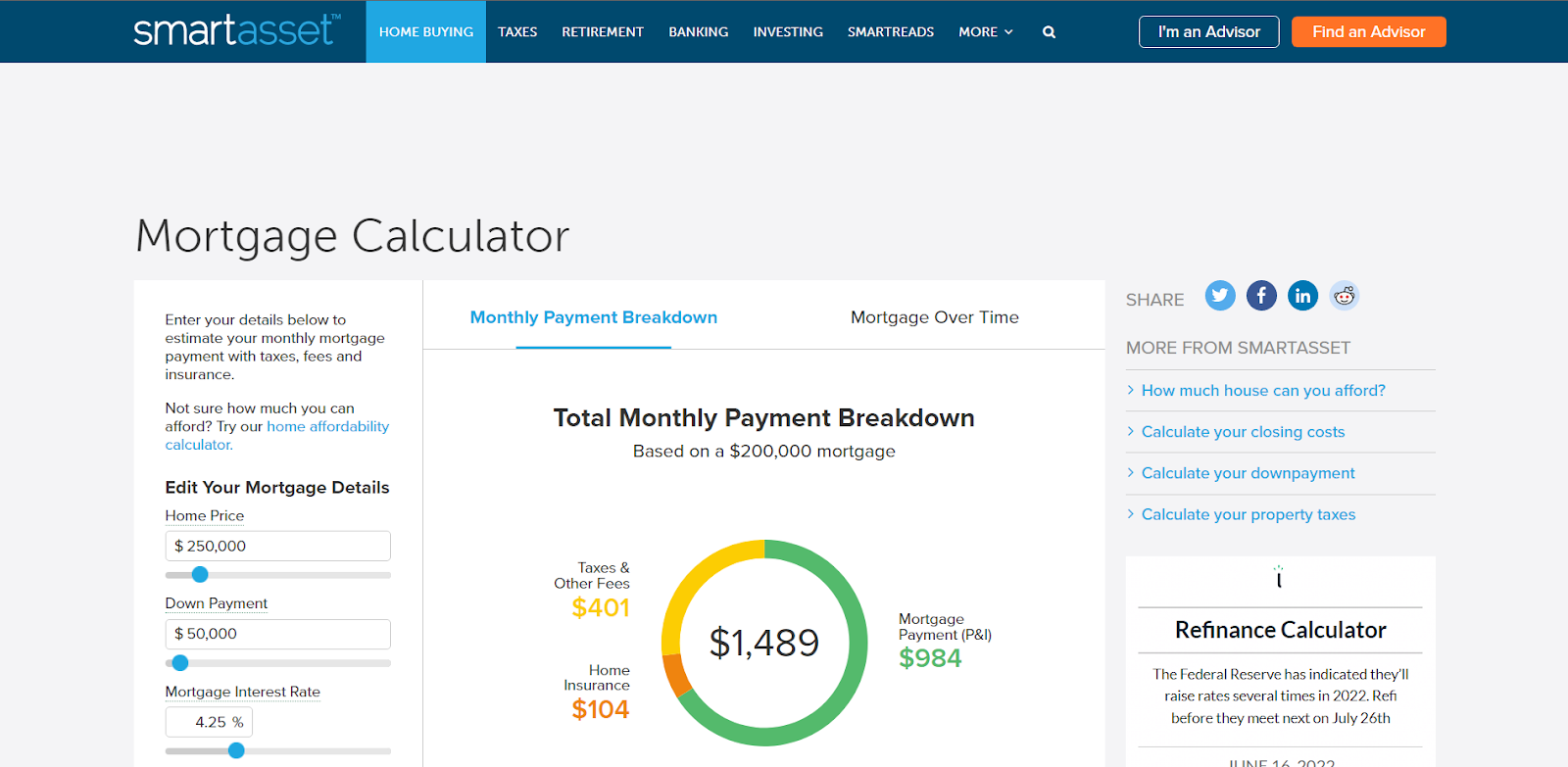Share on Facebook icon
Viewport: 1568px width, 767px height.
click(x=1261, y=295)
